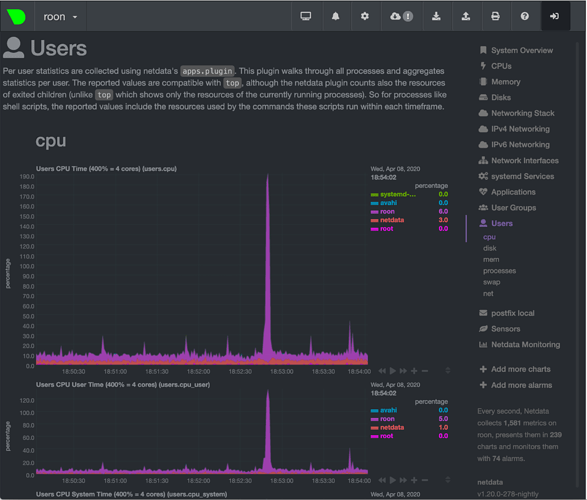Click the Users CPU Time chart resize handle

pos(448,371)
